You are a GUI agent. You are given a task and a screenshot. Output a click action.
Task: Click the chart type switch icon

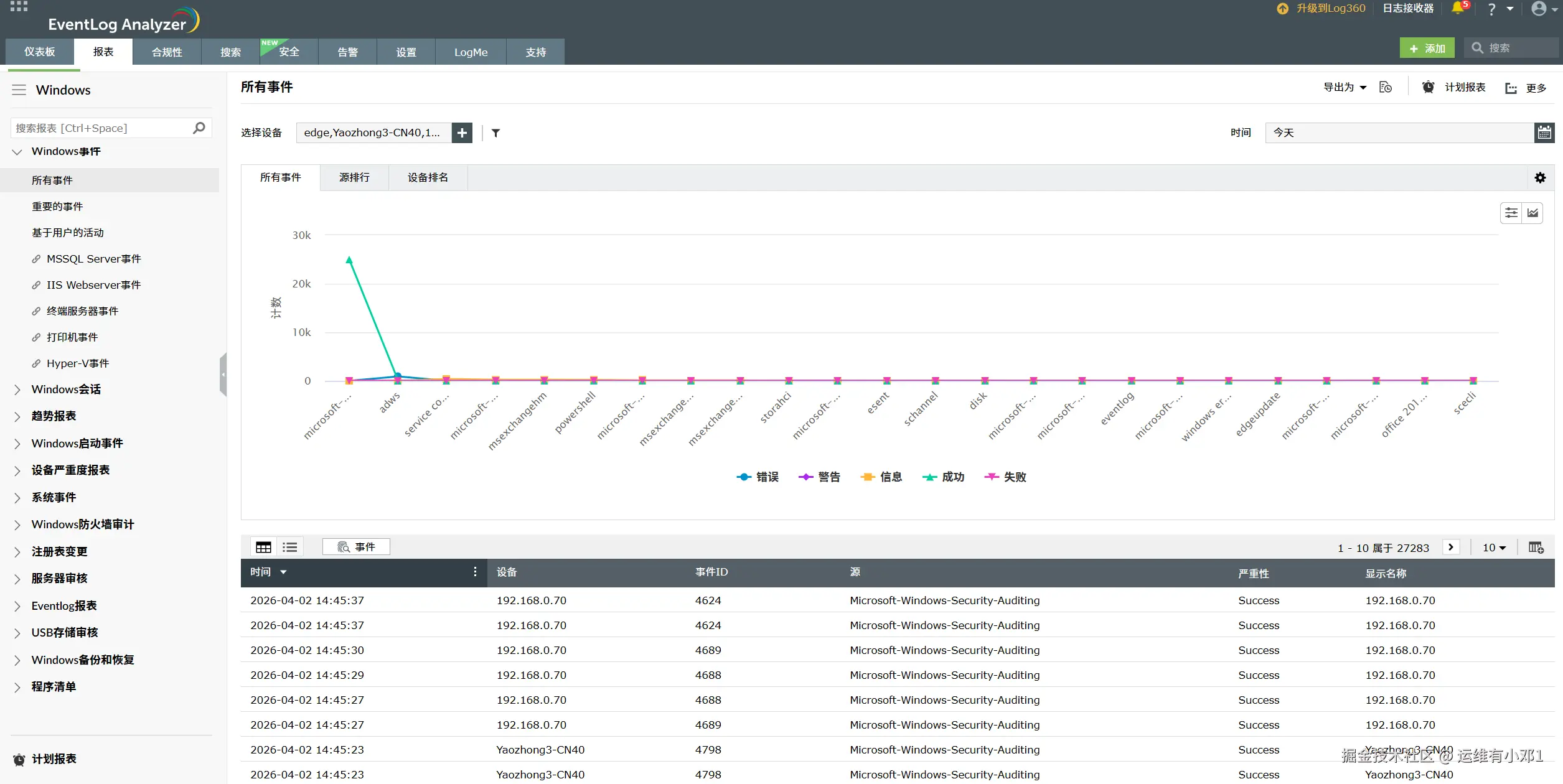1532,213
